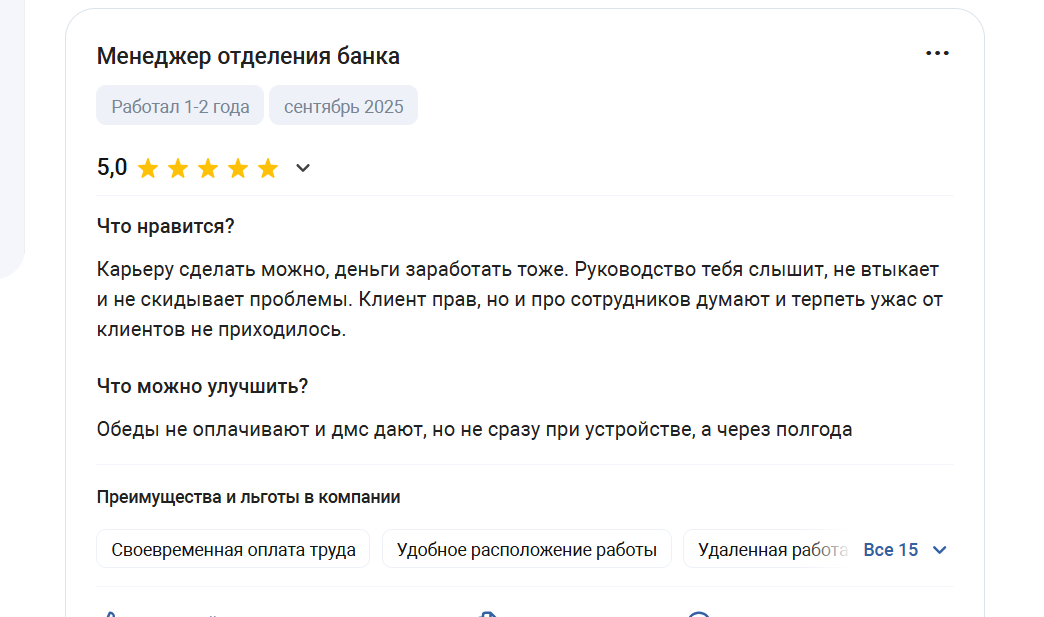The width and height of the screenshot is (1044, 617).
Task: Click the fourth rating star
Action: tap(238, 168)
